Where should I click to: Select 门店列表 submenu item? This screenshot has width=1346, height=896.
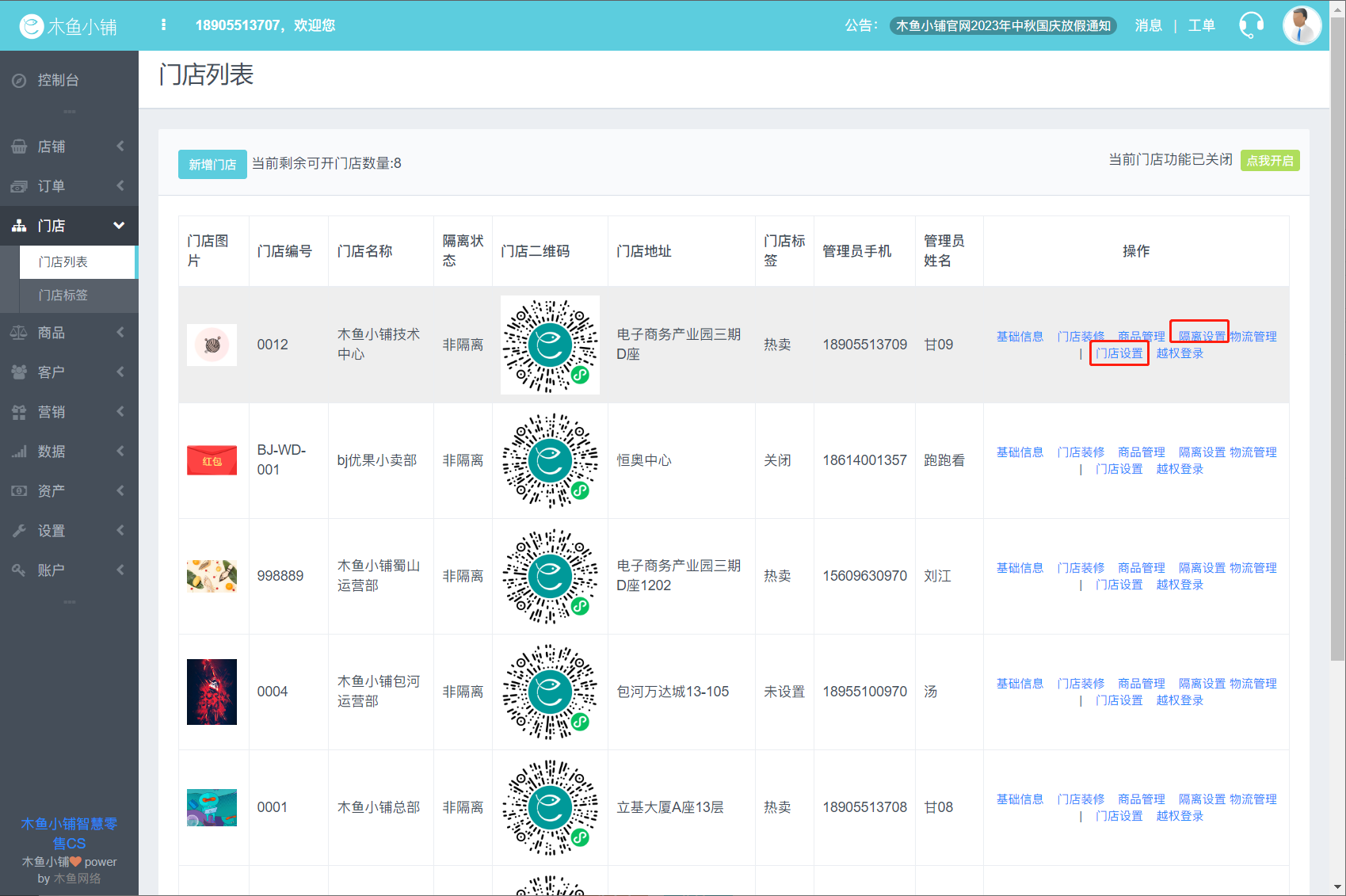(x=78, y=262)
